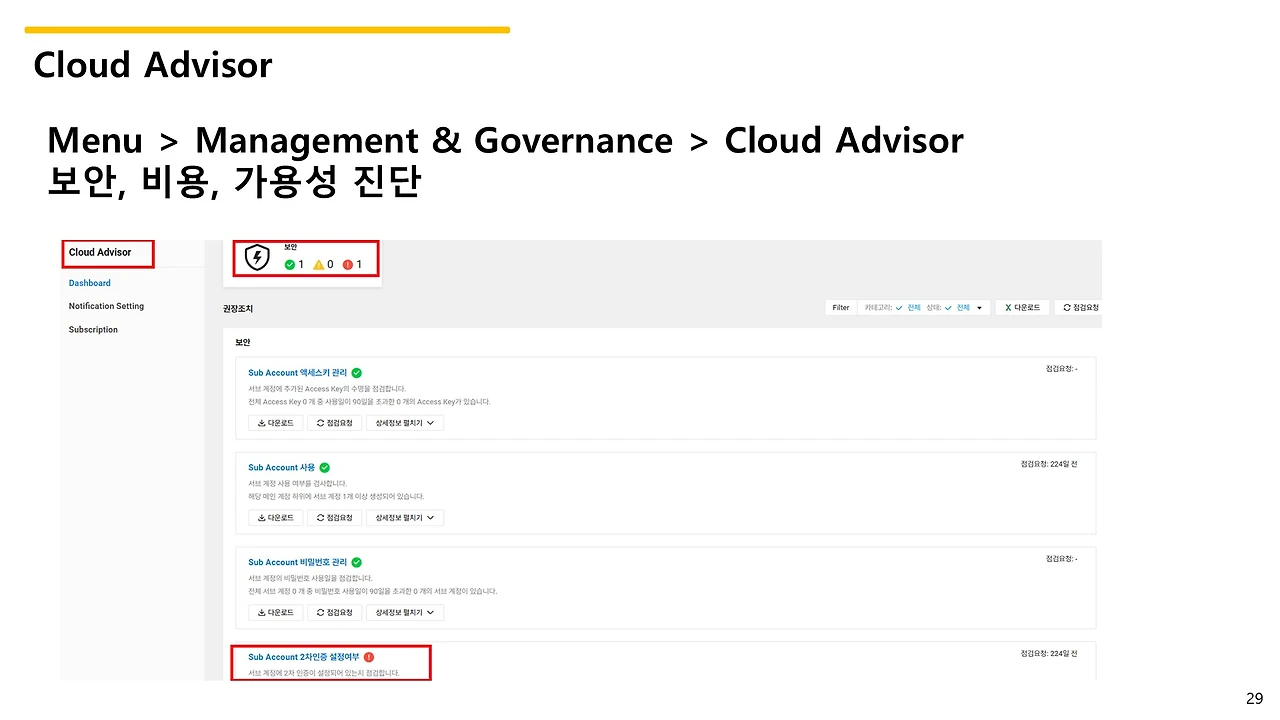Download the Sub Account 액세스키 관리 report

[275, 423]
